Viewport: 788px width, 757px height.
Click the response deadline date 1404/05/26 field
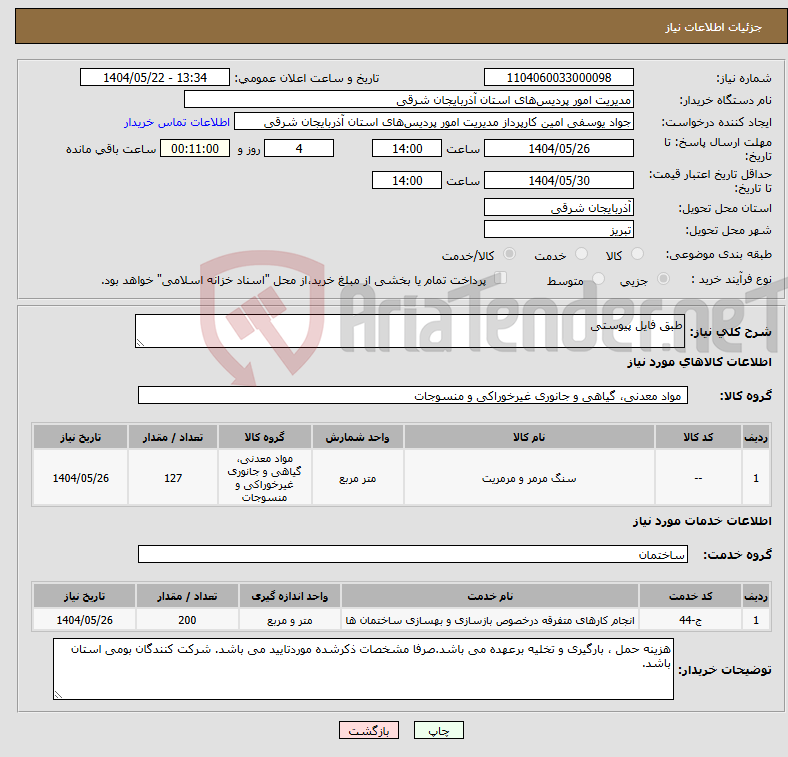tap(558, 148)
